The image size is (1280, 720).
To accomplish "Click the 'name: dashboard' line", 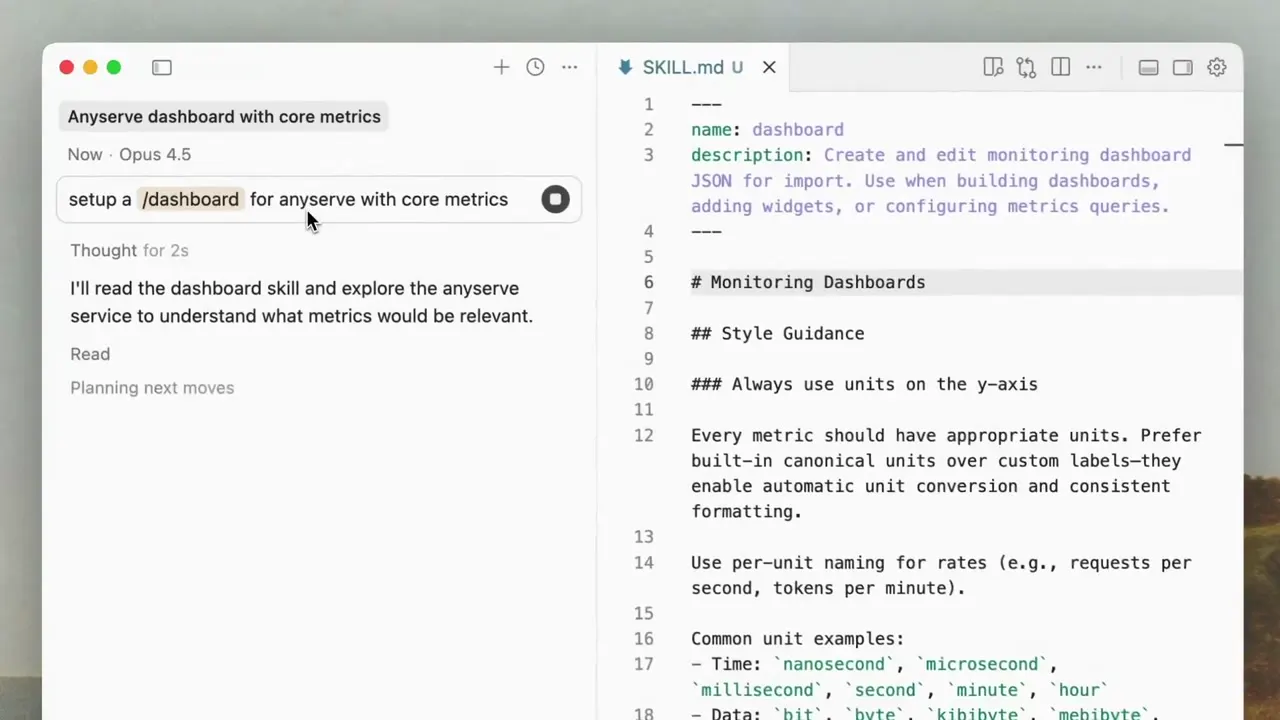I will [x=767, y=129].
